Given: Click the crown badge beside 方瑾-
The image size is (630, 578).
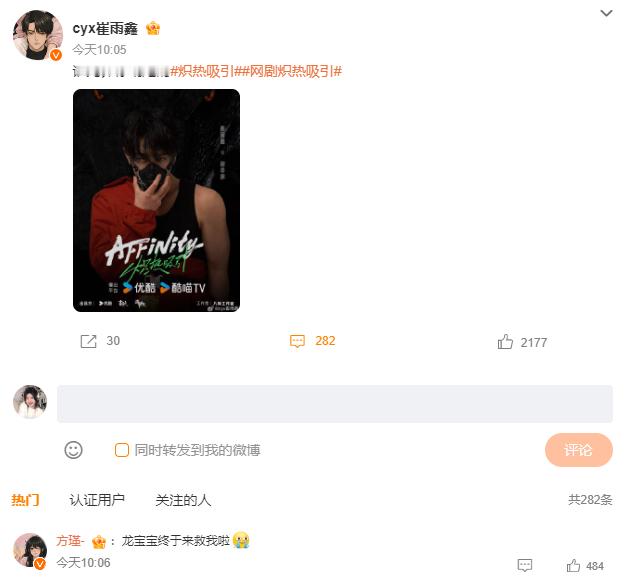Looking at the screenshot, I should 99,542.
